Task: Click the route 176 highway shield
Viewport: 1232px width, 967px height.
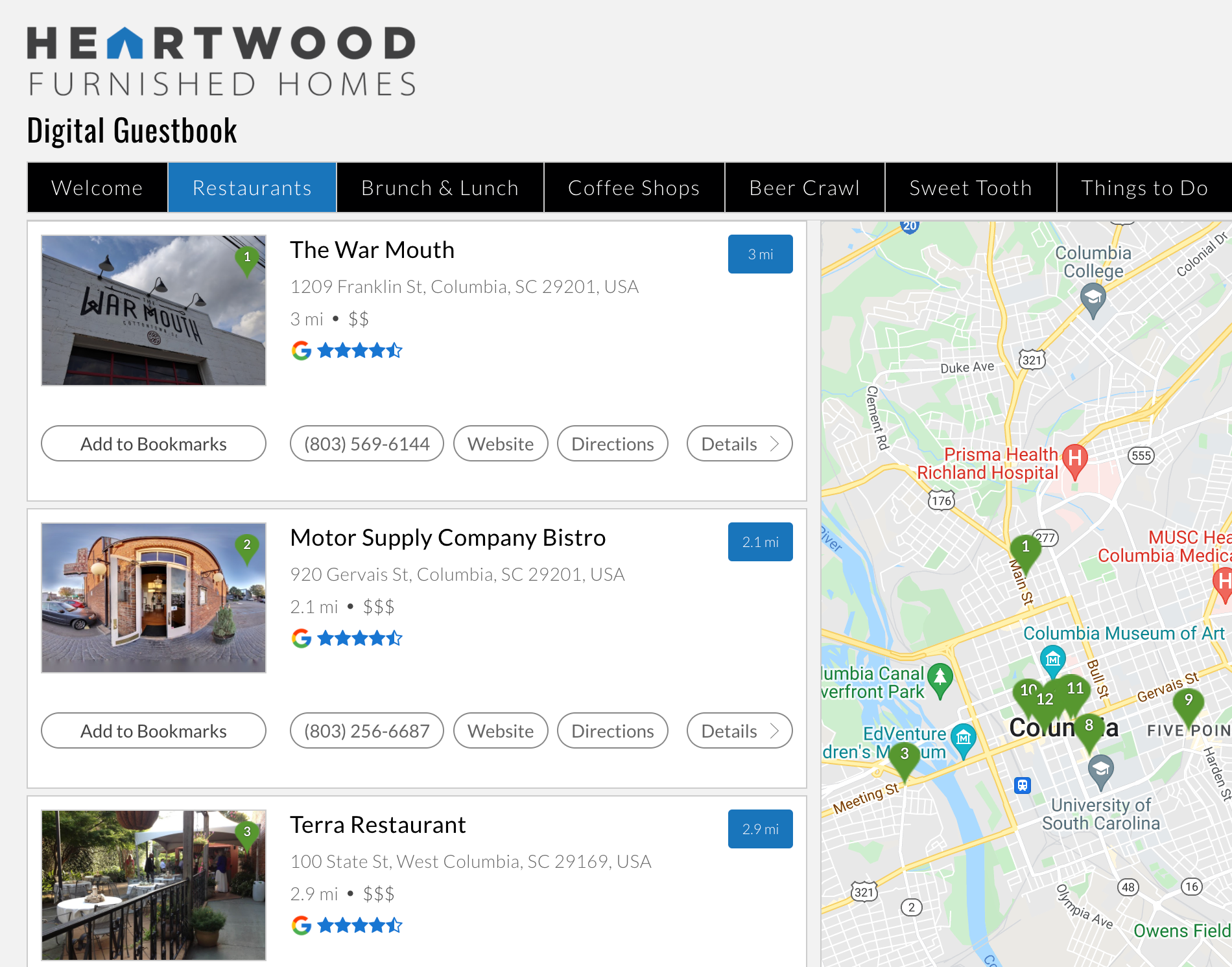Action: click(941, 500)
